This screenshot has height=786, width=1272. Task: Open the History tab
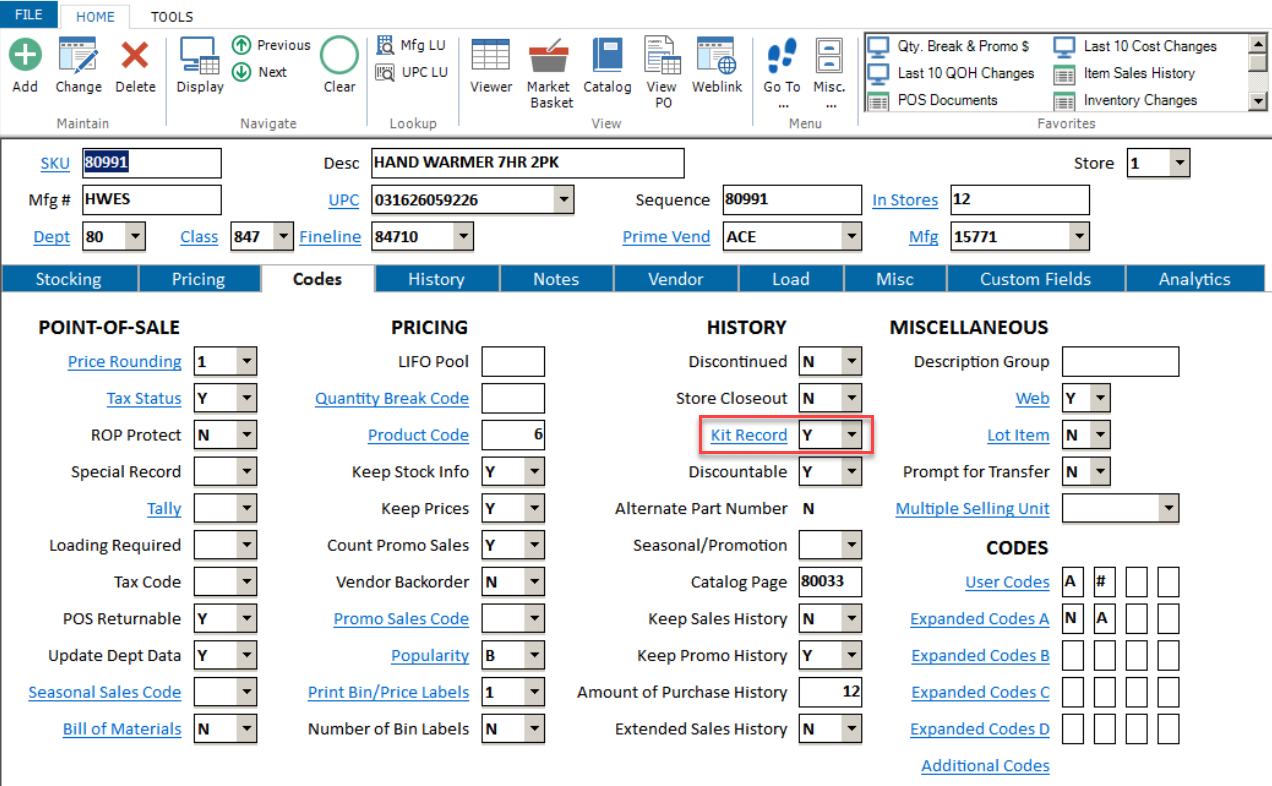coord(436,279)
